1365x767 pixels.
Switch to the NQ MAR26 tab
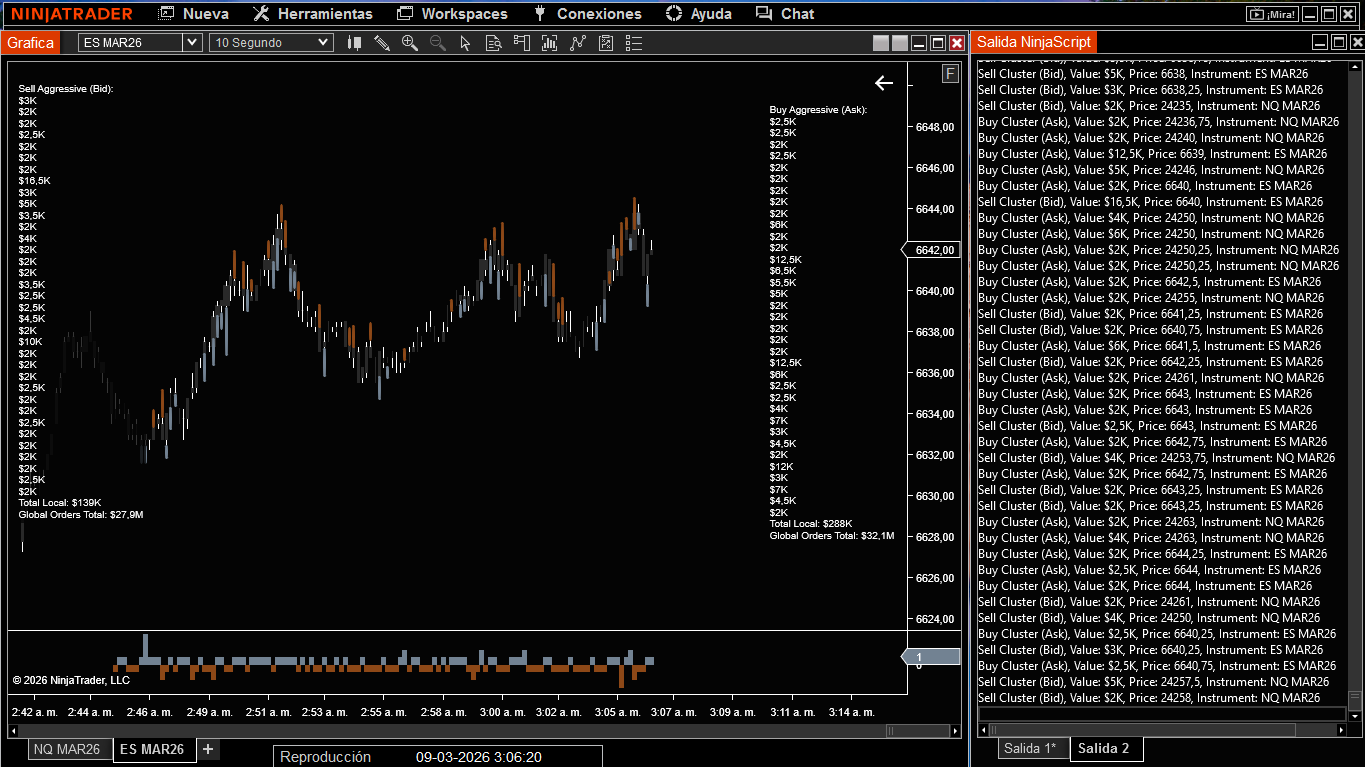point(69,748)
